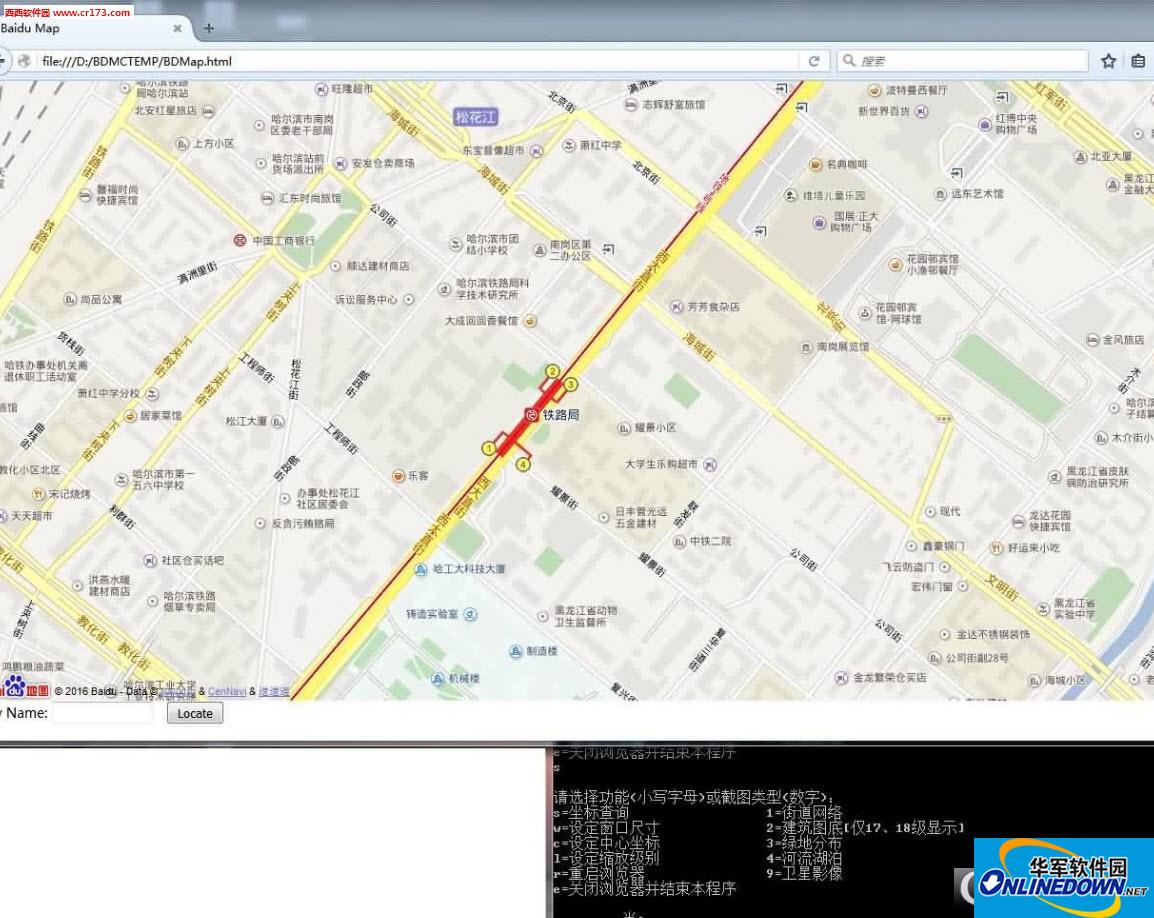The width and height of the screenshot is (1154, 918).
Task: Open a new browser tab
Action: pos(209,28)
